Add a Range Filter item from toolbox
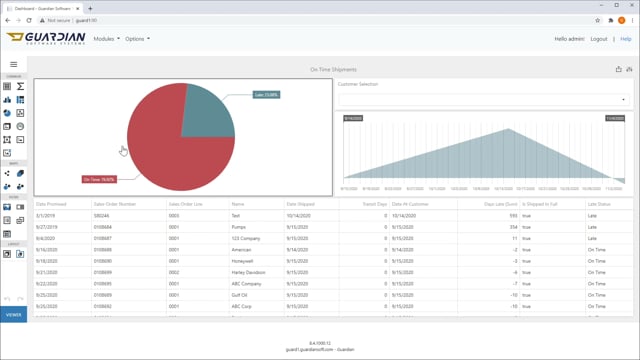The image size is (640, 360). coord(7,207)
